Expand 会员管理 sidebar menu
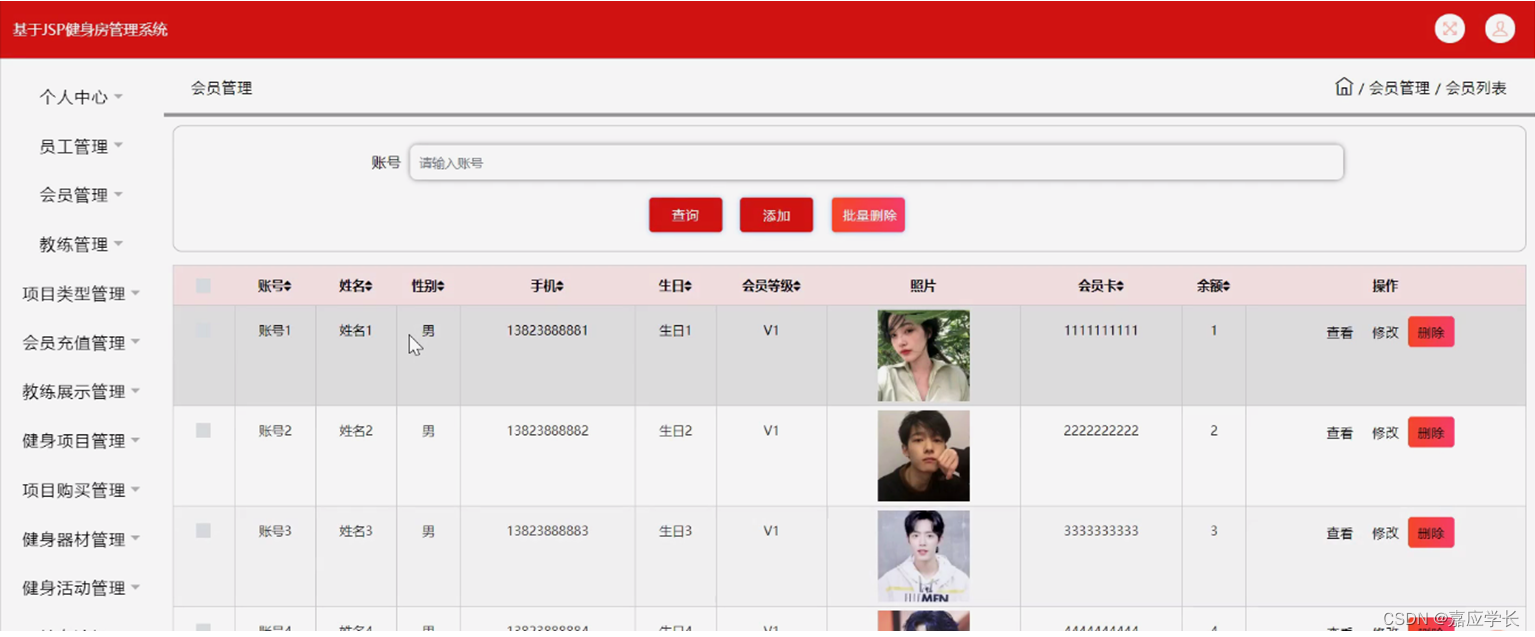 [81, 195]
